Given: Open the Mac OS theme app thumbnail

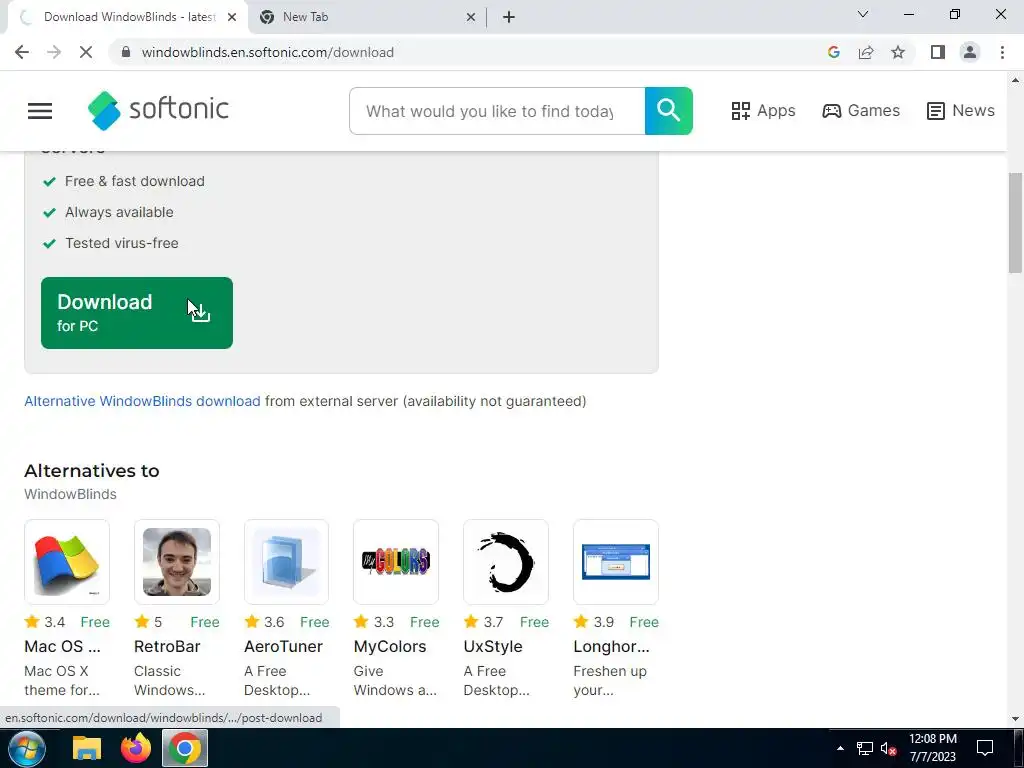Looking at the screenshot, I should [67, 562].
